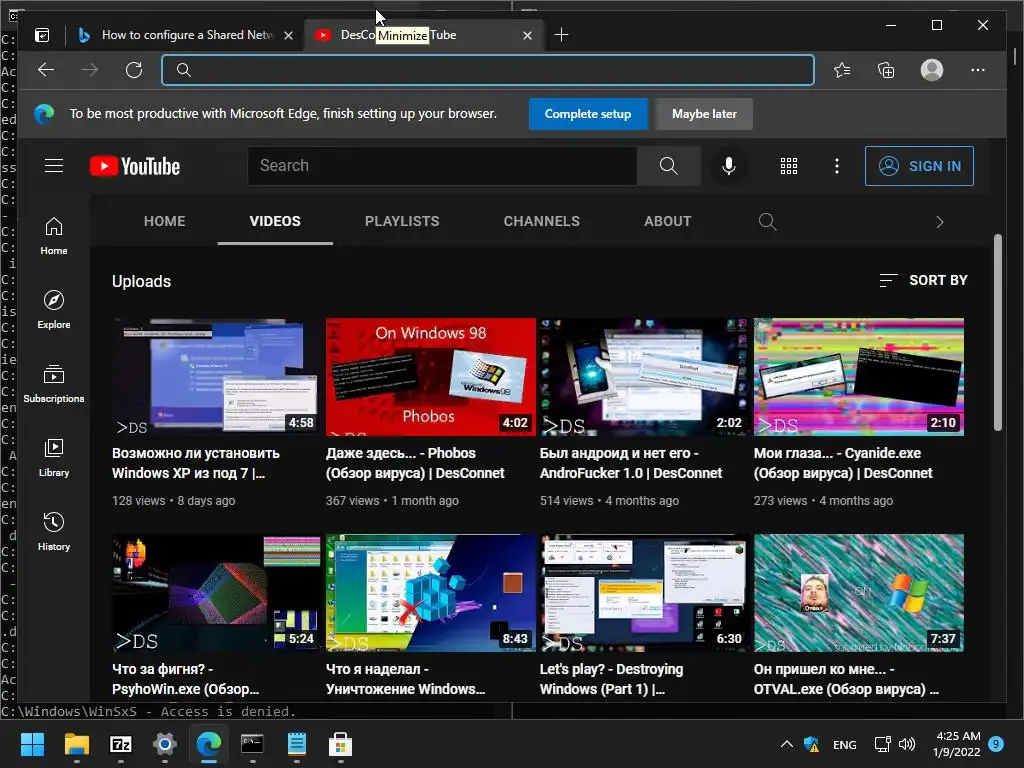The height and width of the screenshot is (768, 1024).
Task: Show hidden system tray icons chevron
Action: click(787, 744)
